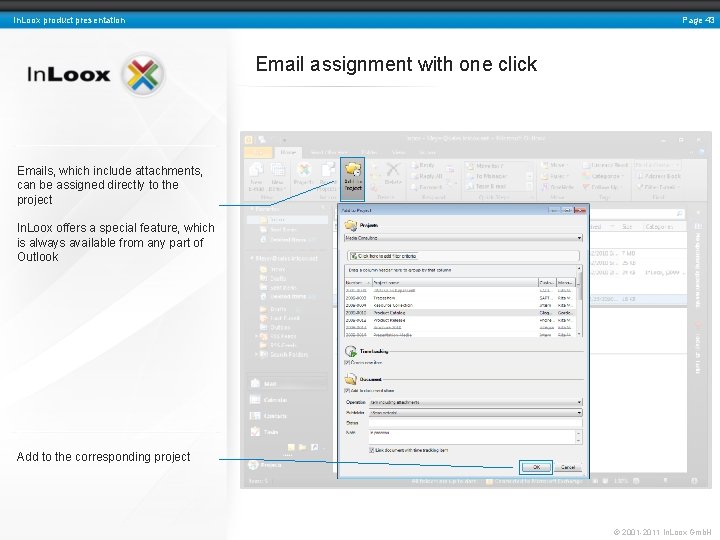
Task: Click into the Note text area
Action: point(473,437)
